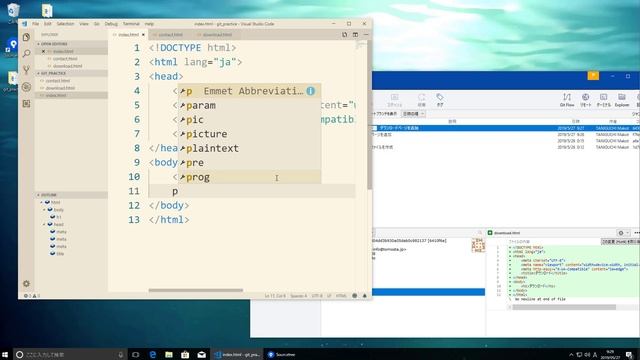Screen dimensions: 640x360
Task: Open the Terminal icon in the Sourcetree toolbar
Action: point(603,100)
